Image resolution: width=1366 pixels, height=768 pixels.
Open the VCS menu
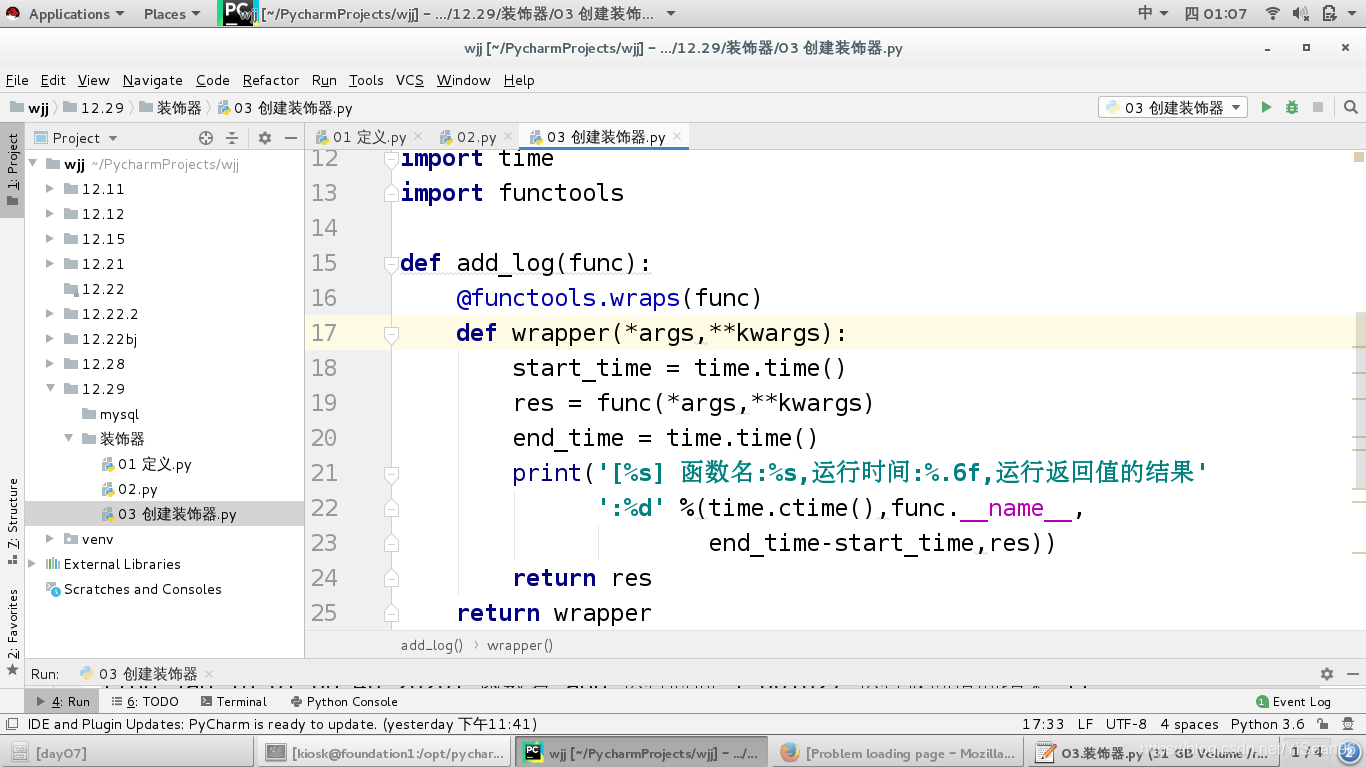click(x=410, y=80)
